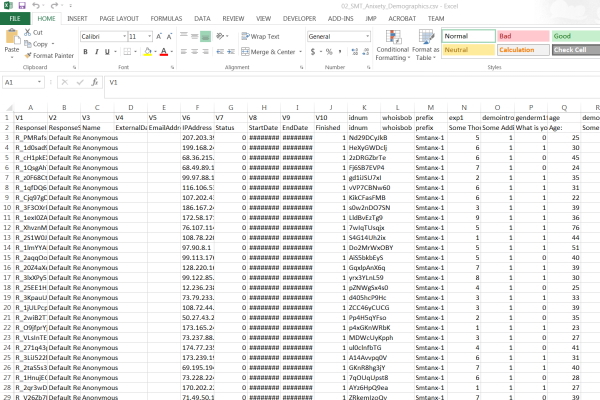This screenshot has width=600, height=400.
Task: Toggle Wrap Text on the selected cell
Action: [x=259, y=36]
